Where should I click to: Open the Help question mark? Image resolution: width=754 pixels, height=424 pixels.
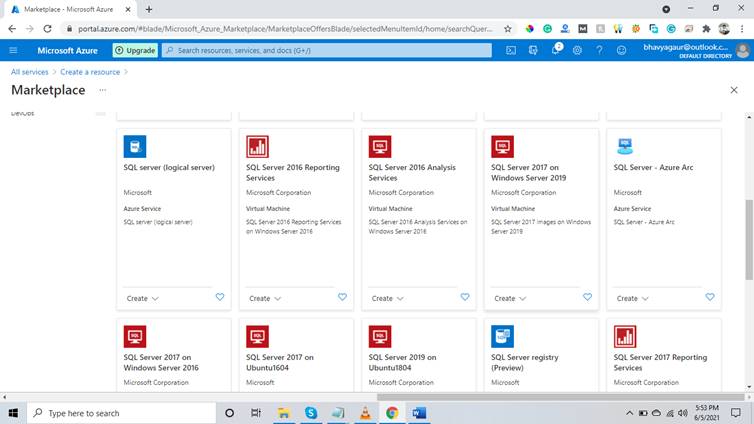599,50
